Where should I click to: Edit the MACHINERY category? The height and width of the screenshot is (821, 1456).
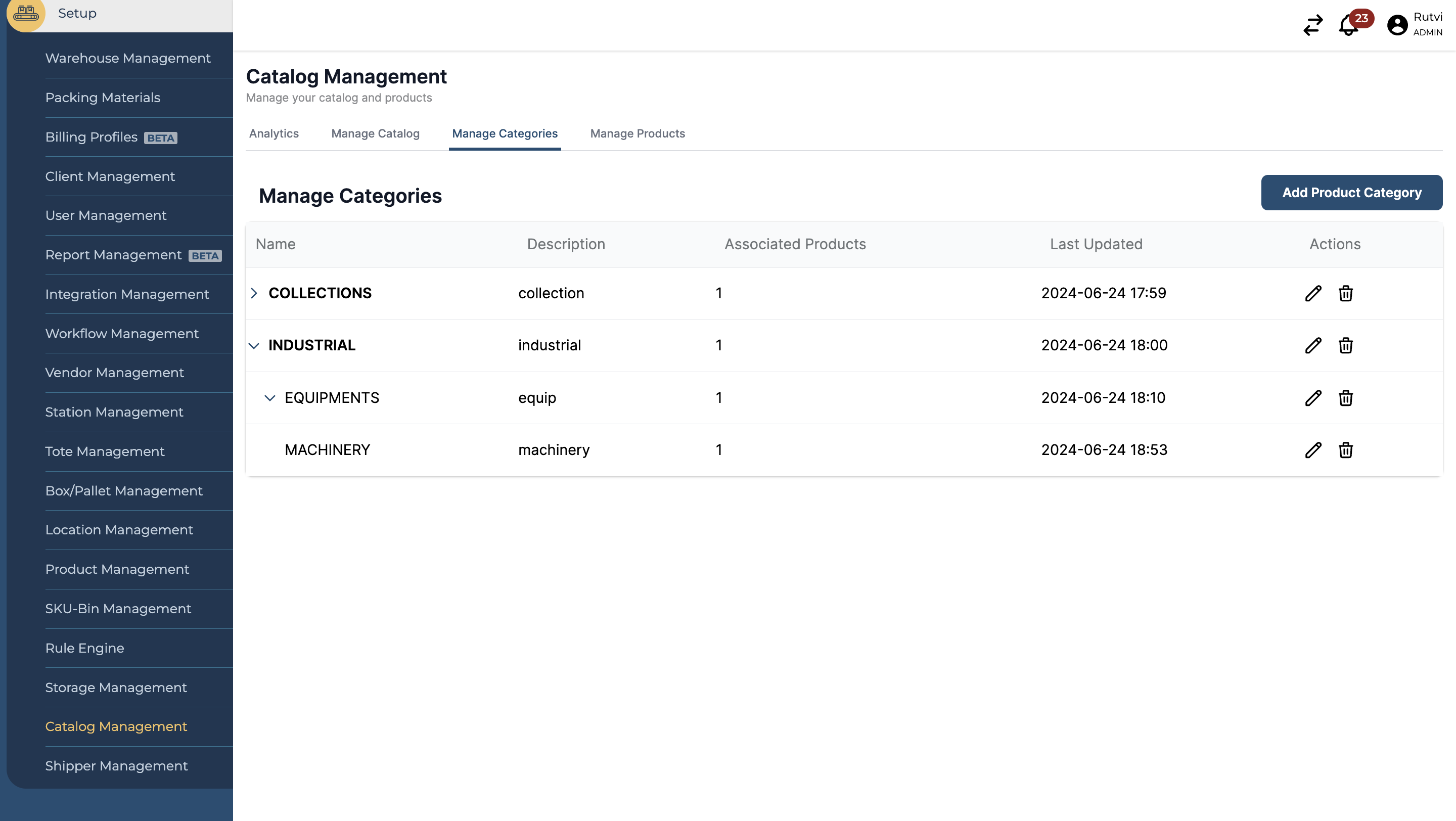point(1313,450)
